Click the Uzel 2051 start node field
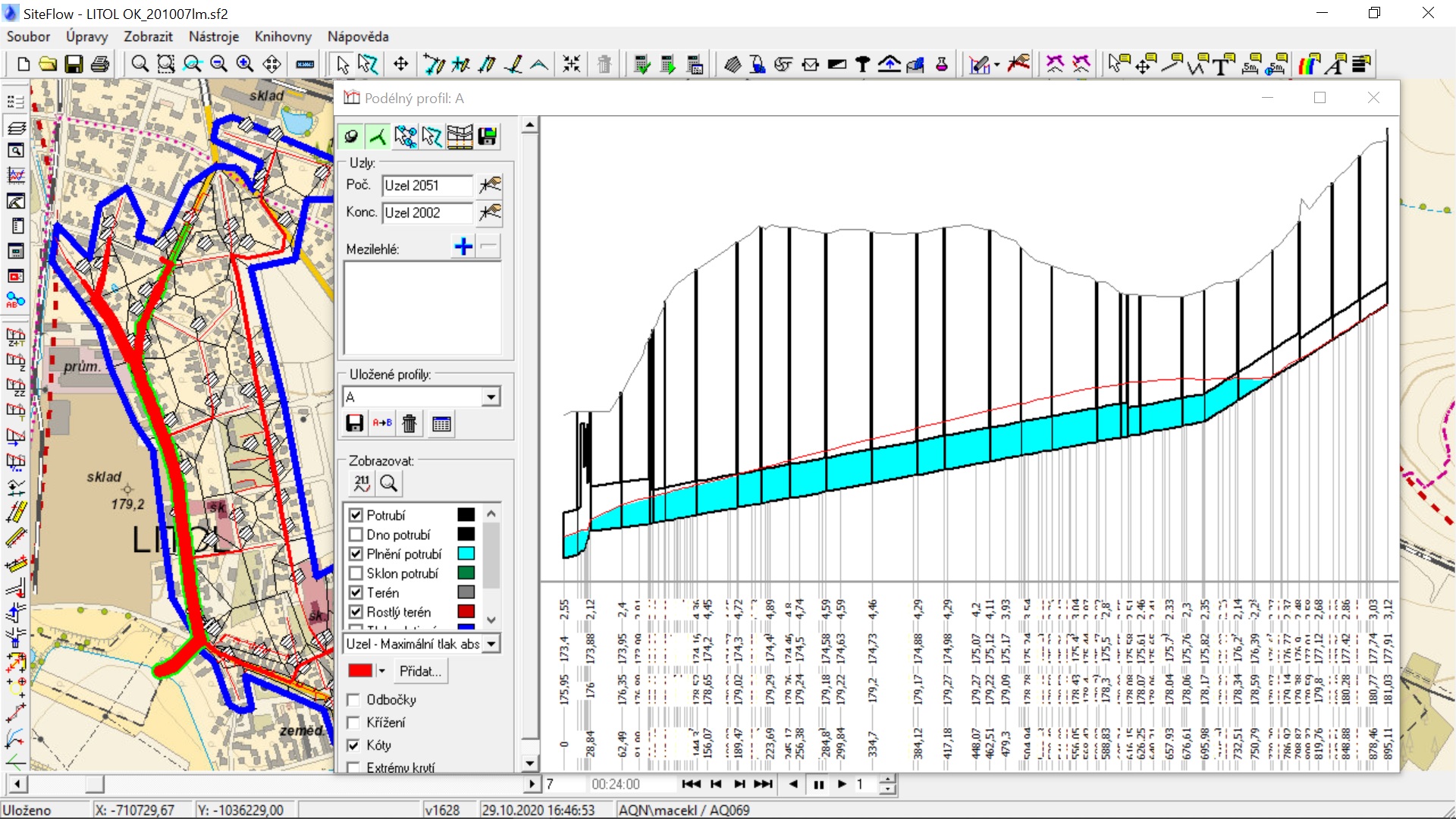The image size is (1456, 819). tap(427, 186)
